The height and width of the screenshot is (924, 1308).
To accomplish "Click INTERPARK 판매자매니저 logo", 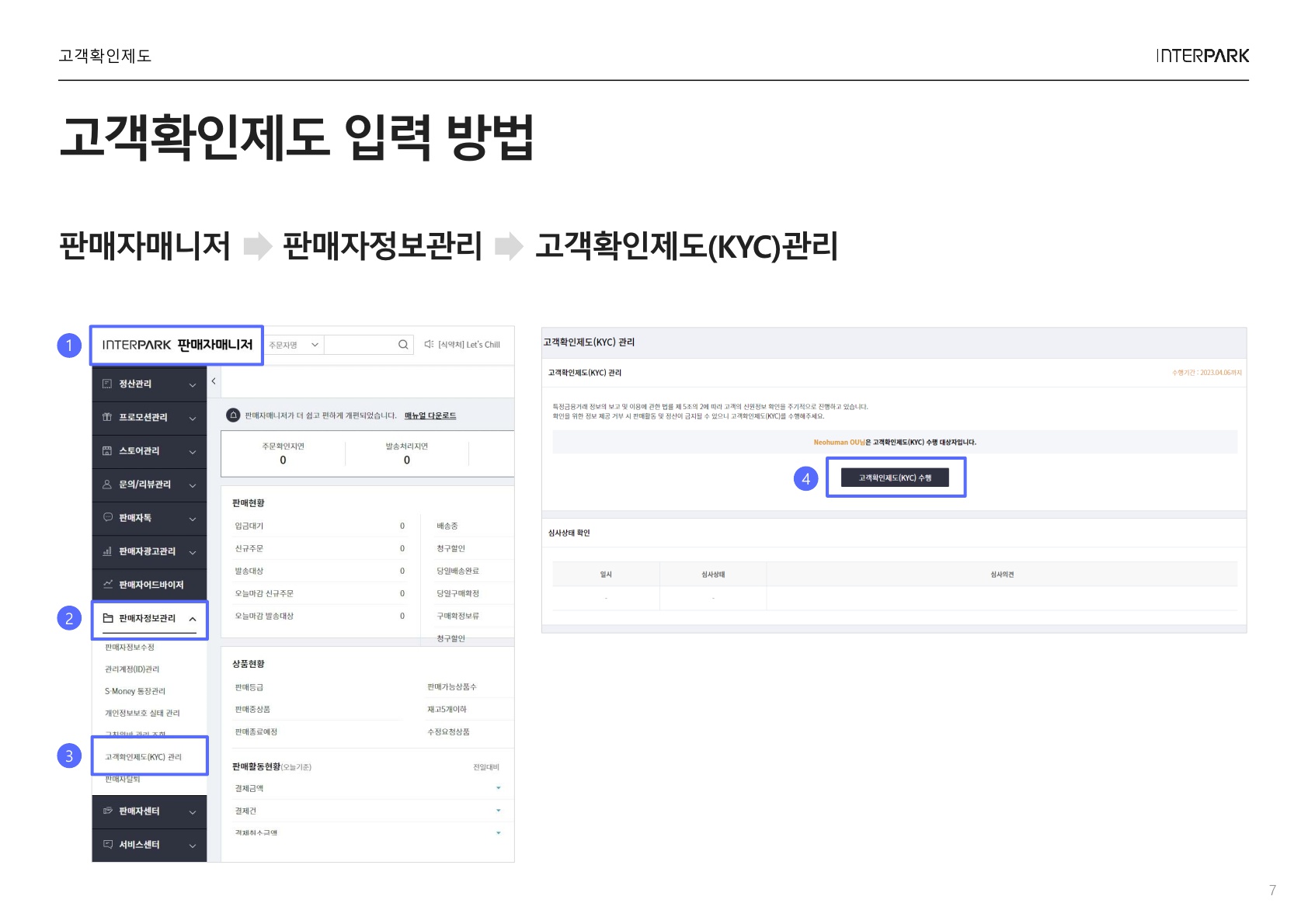I will [177, 345].
